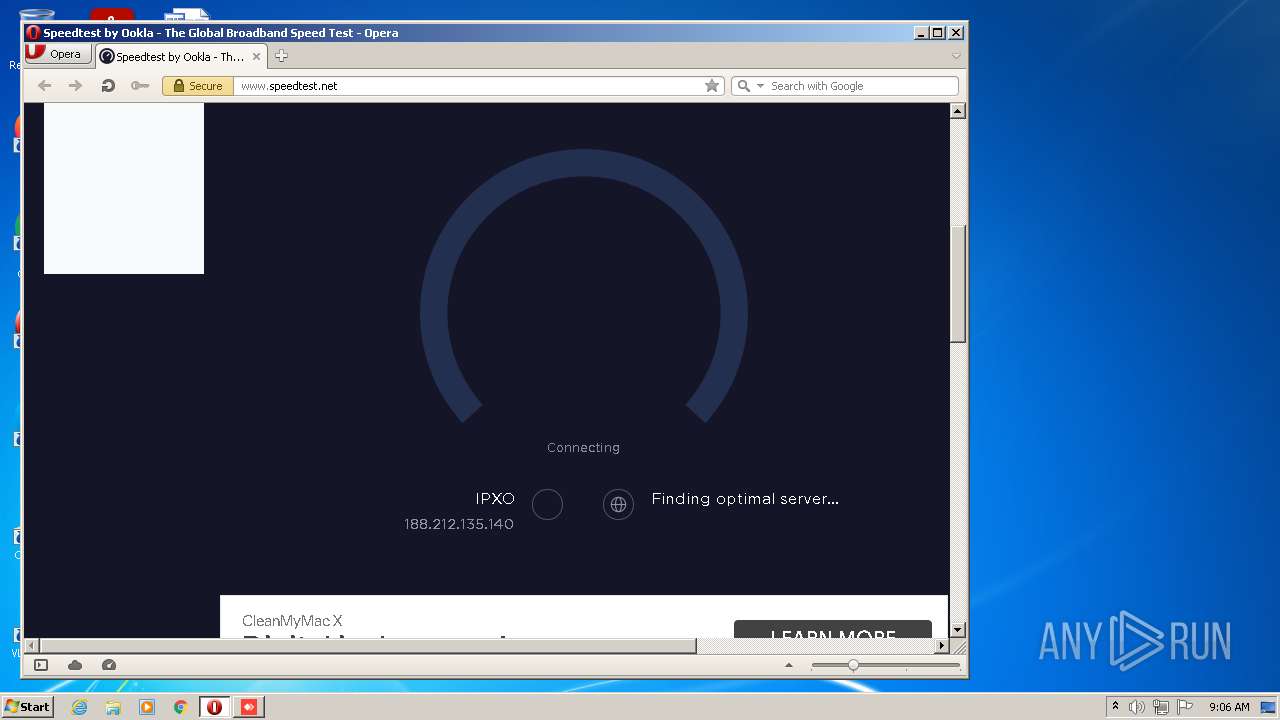Bookmark the page with the star icon
The height and width of the screenshot is (720, 1280).
pos(712,86)
